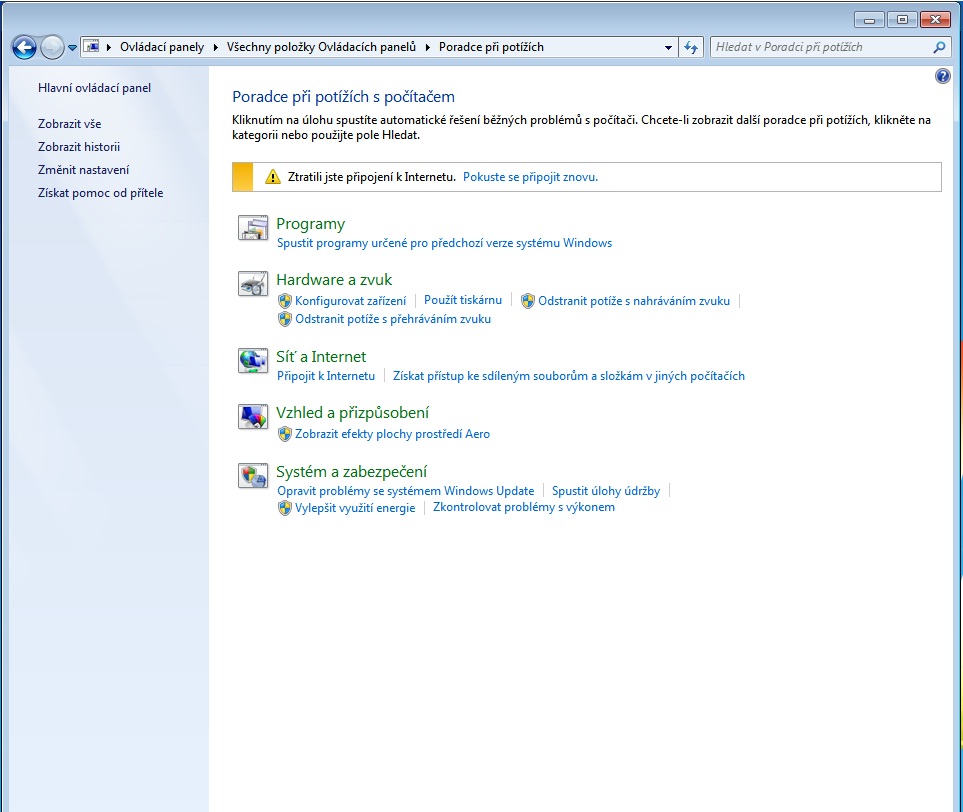Select Všechny položky Ovládacích panelů breadcrumb
Viewport: 963px width, 812px height.
tap(321, 47)
